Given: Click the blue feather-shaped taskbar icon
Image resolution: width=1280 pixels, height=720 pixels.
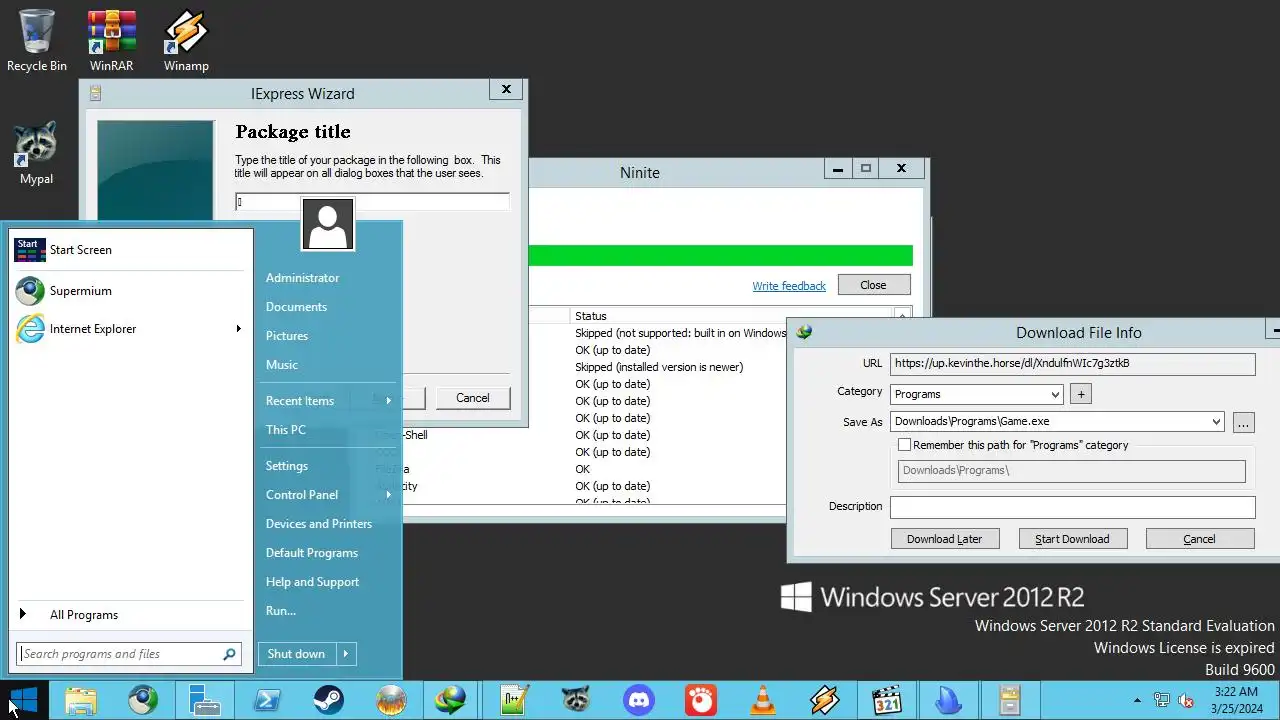Looking at the screenshot, I should (x=949, y=700).
